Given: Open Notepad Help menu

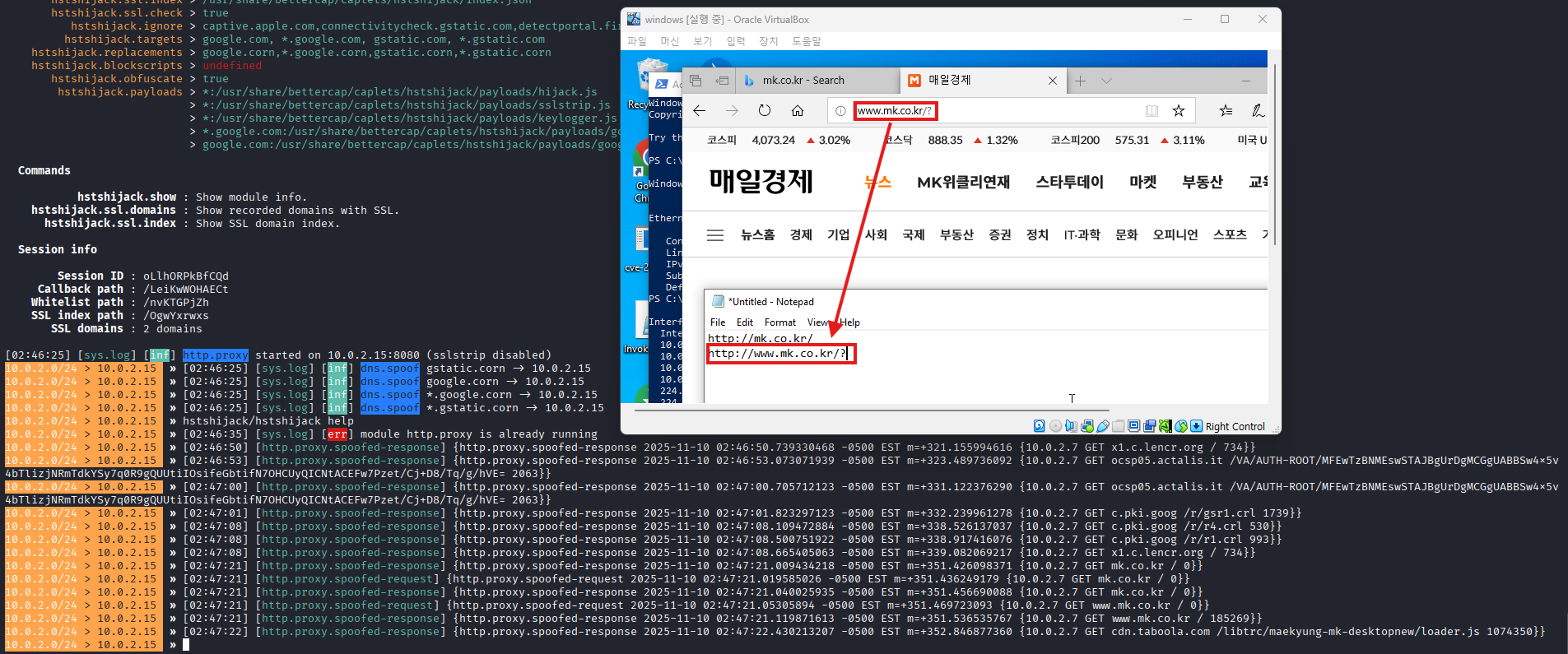Looking at the screenshot, I should (x=850, y=322).
